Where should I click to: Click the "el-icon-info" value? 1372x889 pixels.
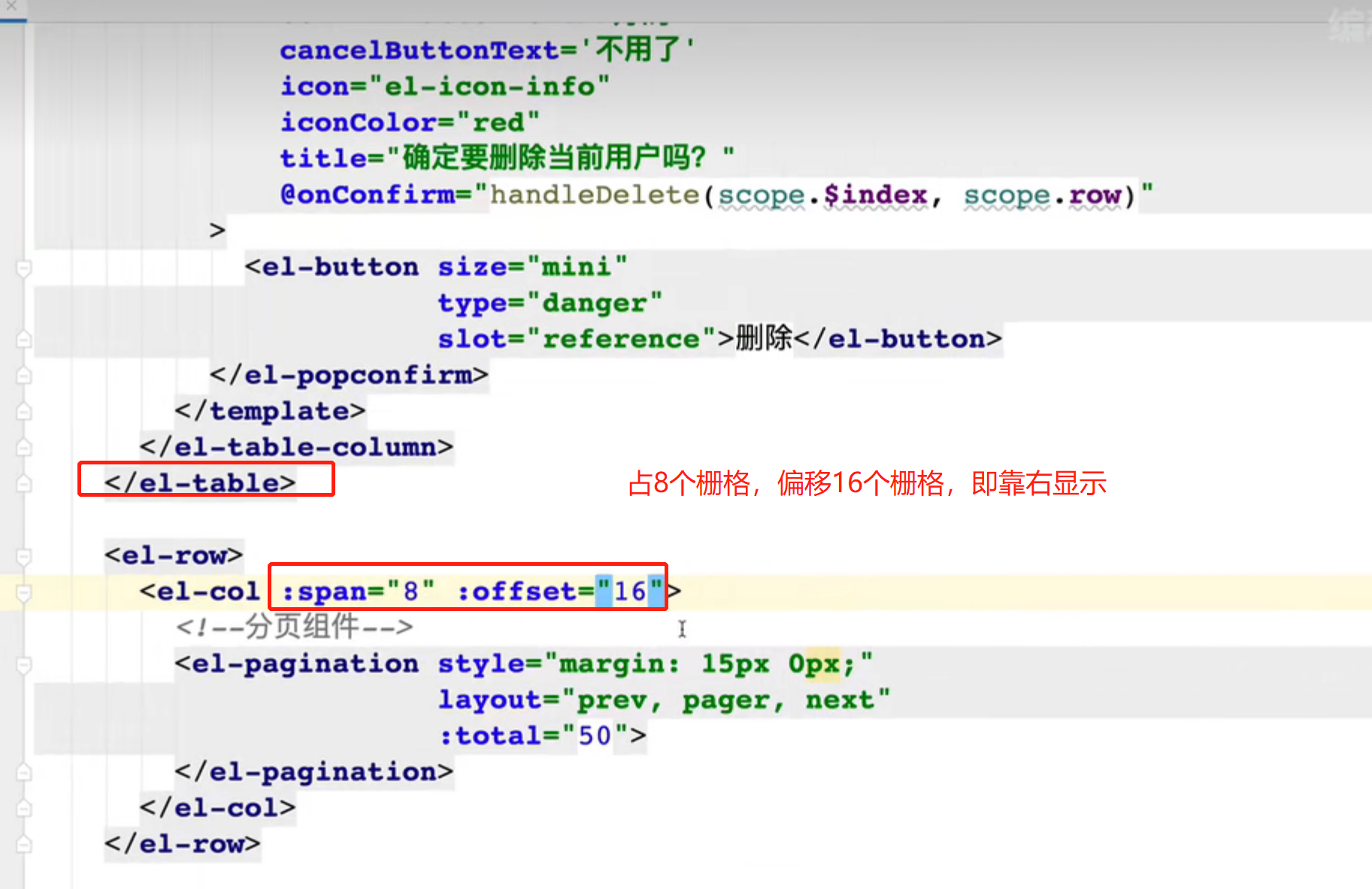[489, 86]
